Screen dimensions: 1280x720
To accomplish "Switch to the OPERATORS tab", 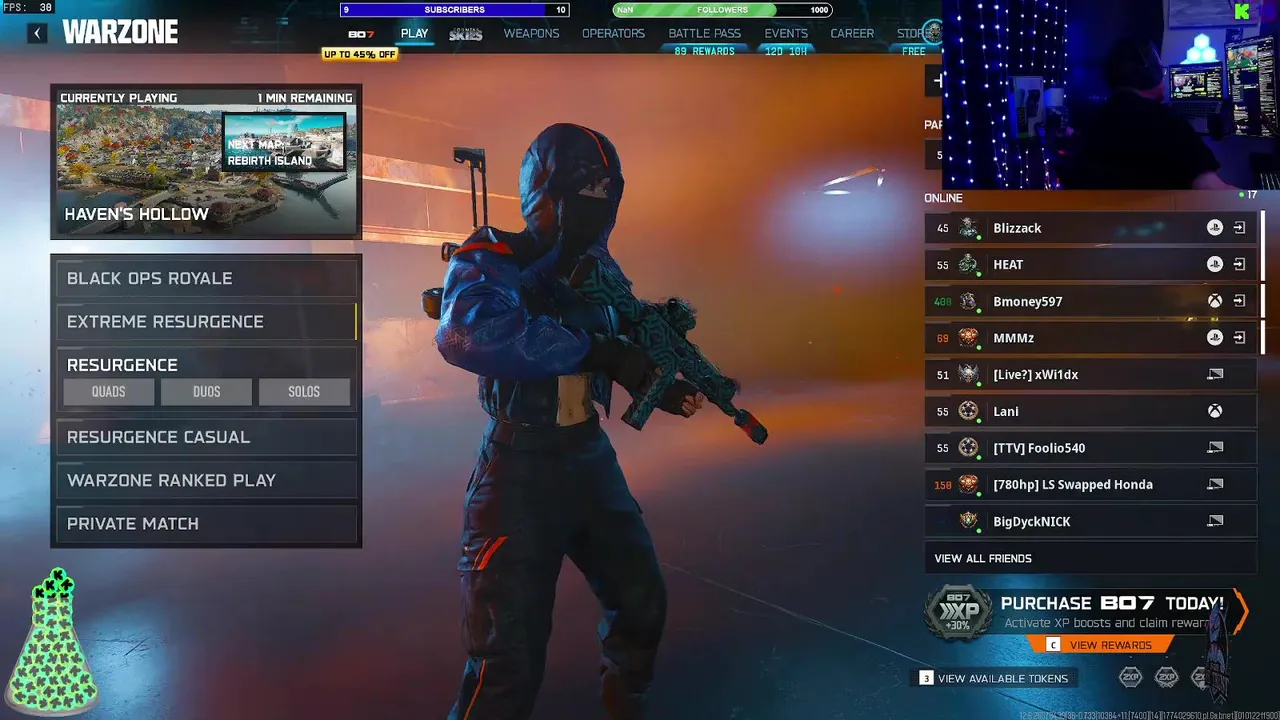I will 613,33.
